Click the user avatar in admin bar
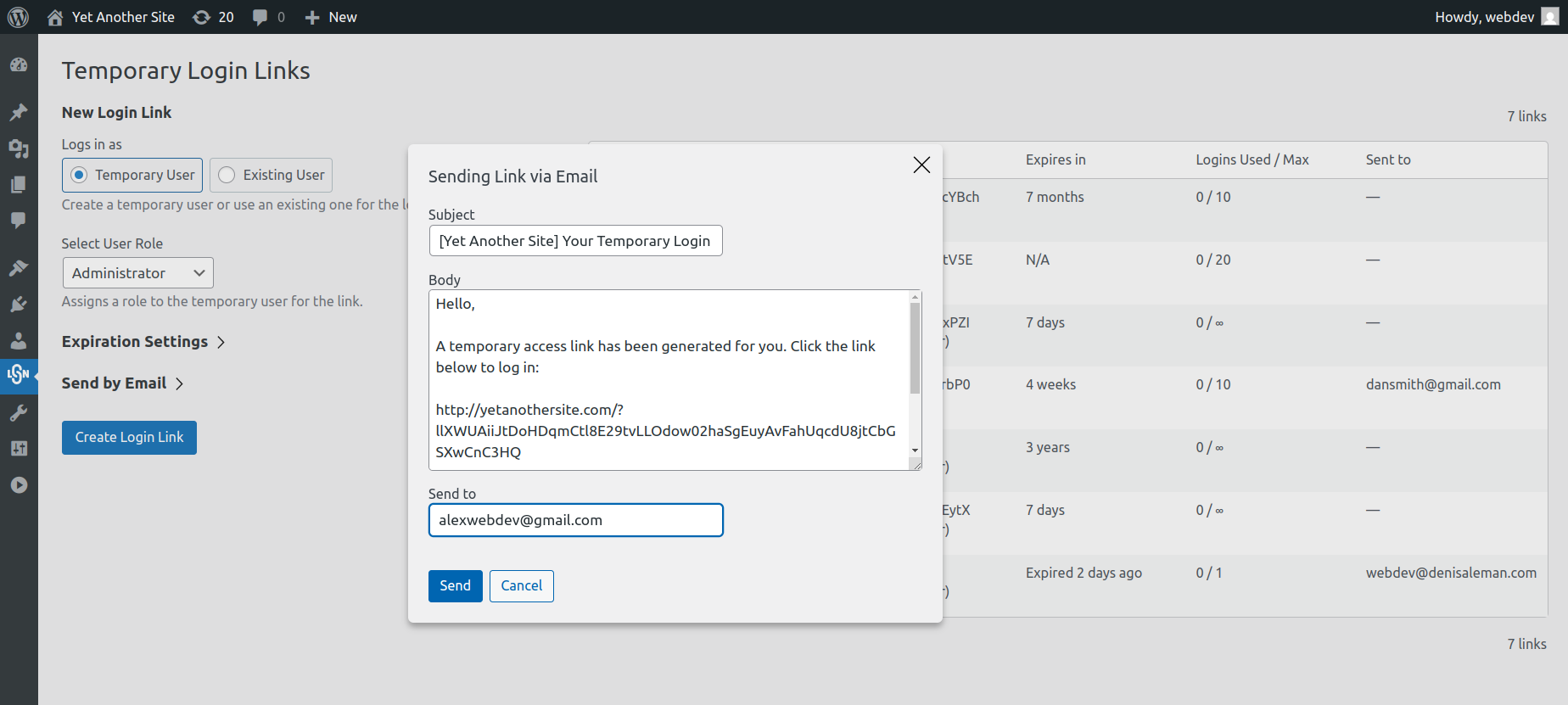 pos(1550,17)
